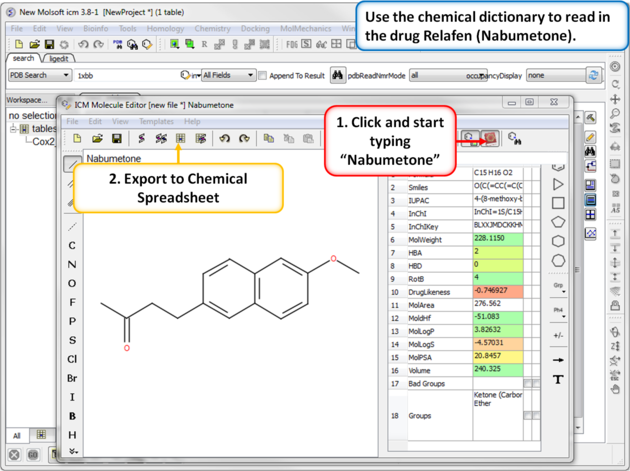This screenshot has width=630, height=471.
Task: Click the PDB search input containing 1xbb
Action: tap(127, 75)
